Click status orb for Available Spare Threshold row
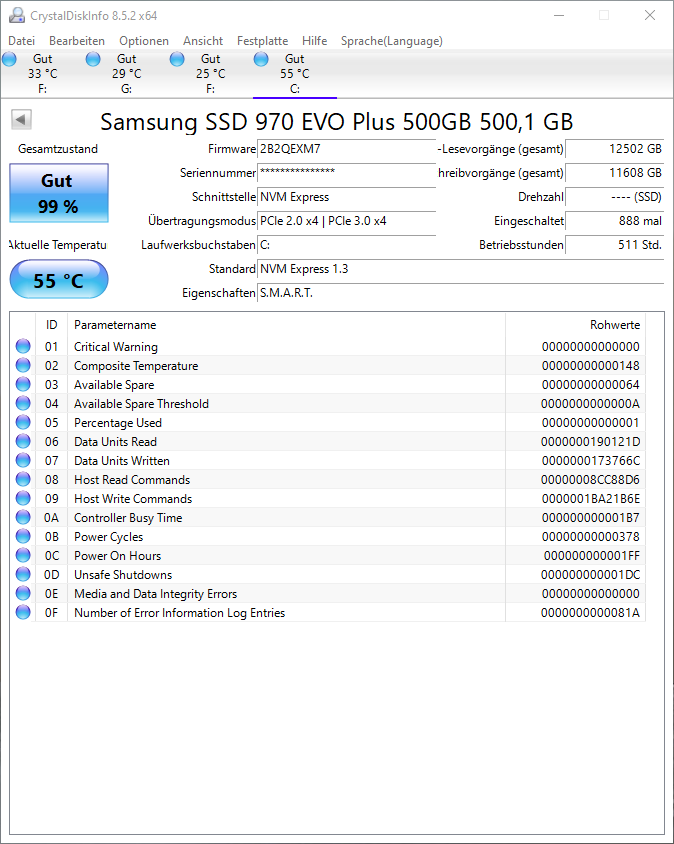This screenshot has height=844, width=674. tap(23, 403)
